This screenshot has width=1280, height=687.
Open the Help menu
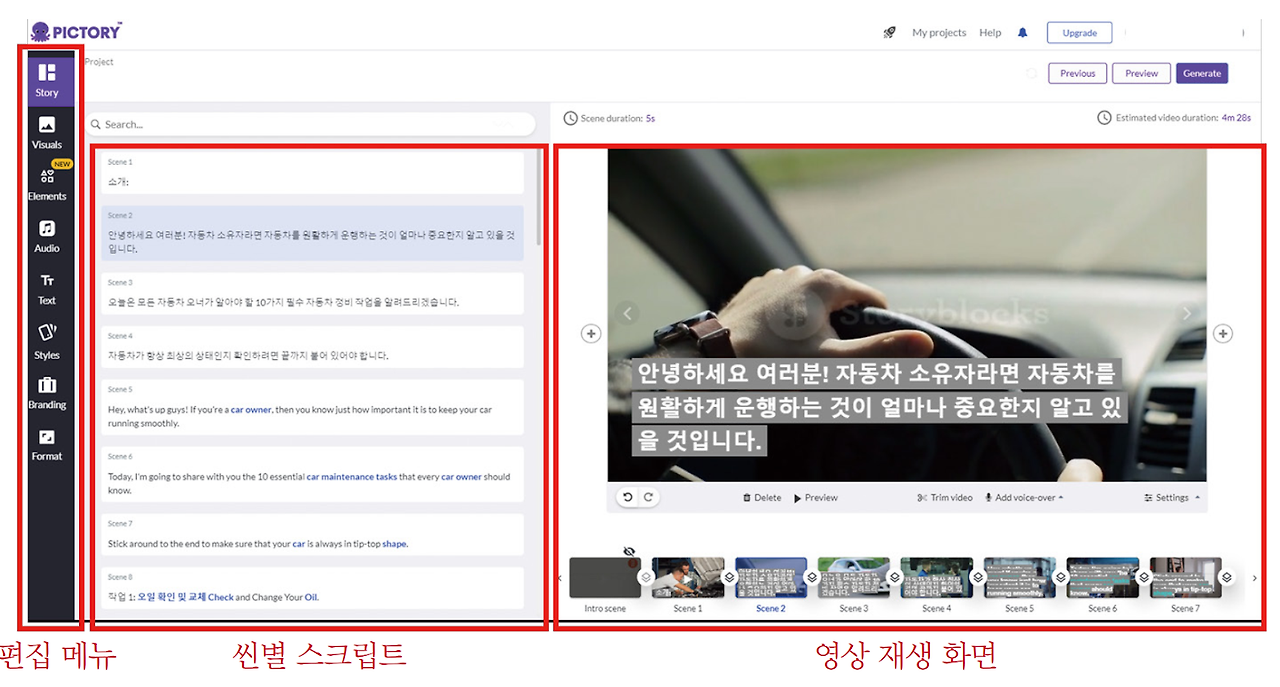[x=990, y=33]
